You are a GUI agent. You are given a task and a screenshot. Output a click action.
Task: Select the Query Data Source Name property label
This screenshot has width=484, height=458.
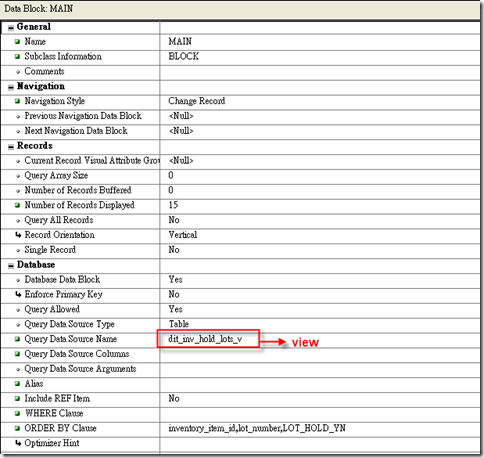point(70,339)
